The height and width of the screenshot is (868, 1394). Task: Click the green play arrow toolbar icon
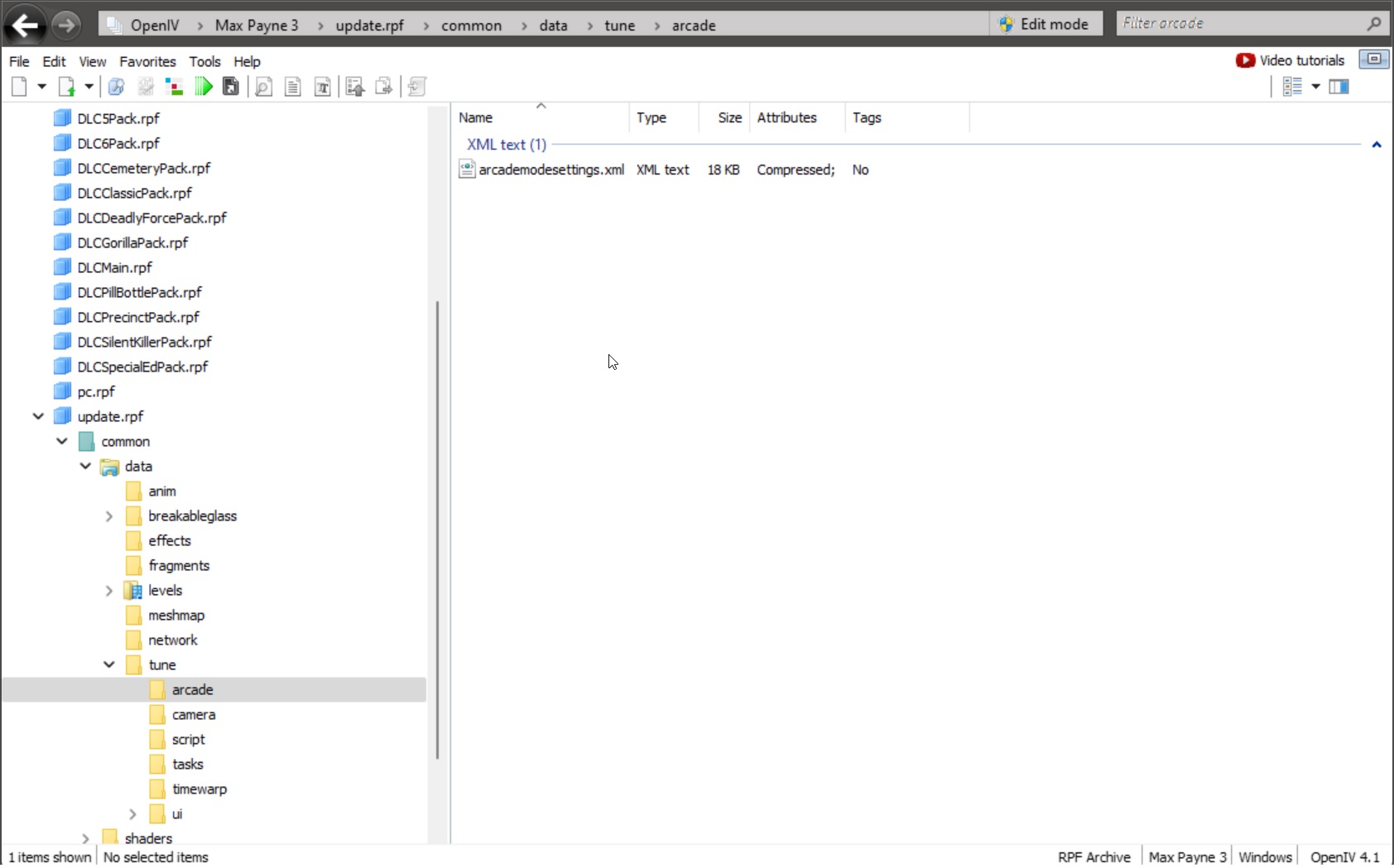click(x=204, y=86)
